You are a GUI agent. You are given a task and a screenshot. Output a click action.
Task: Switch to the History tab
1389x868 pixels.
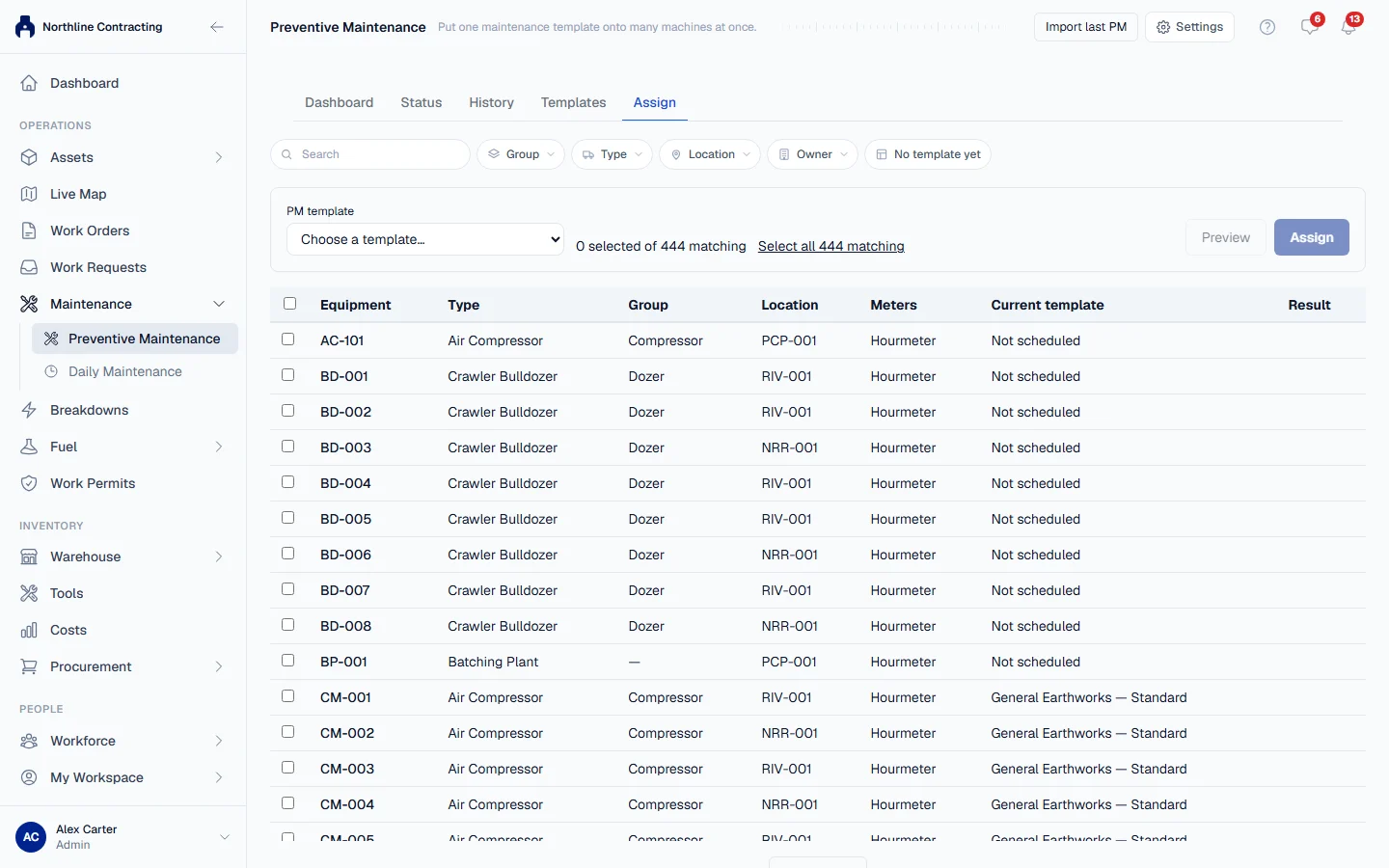click(x=491, y=102)
